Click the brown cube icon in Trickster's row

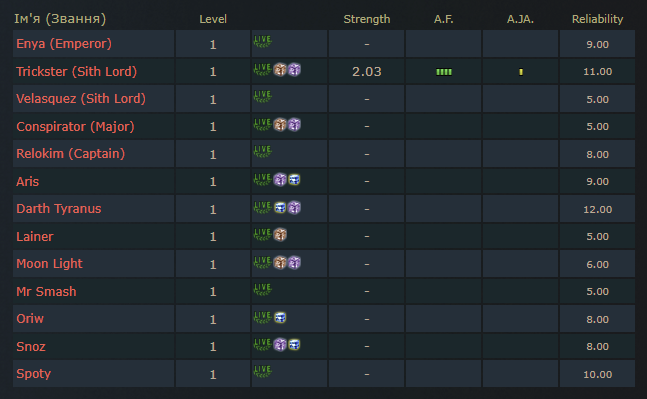280,70
